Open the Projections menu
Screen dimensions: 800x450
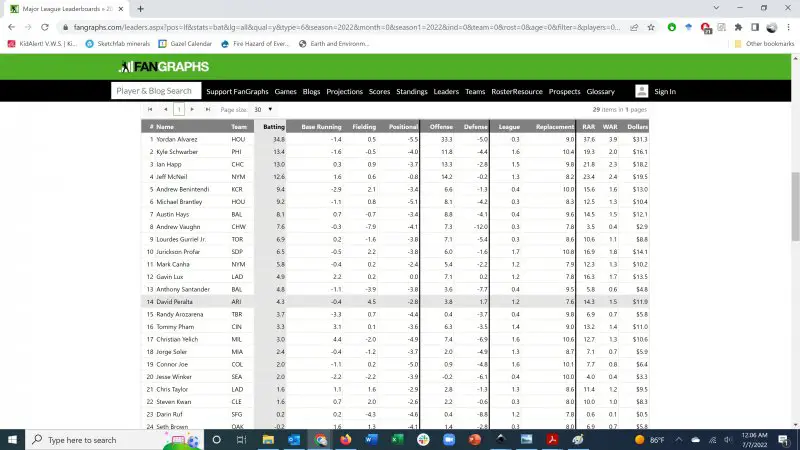pos(344,91)
